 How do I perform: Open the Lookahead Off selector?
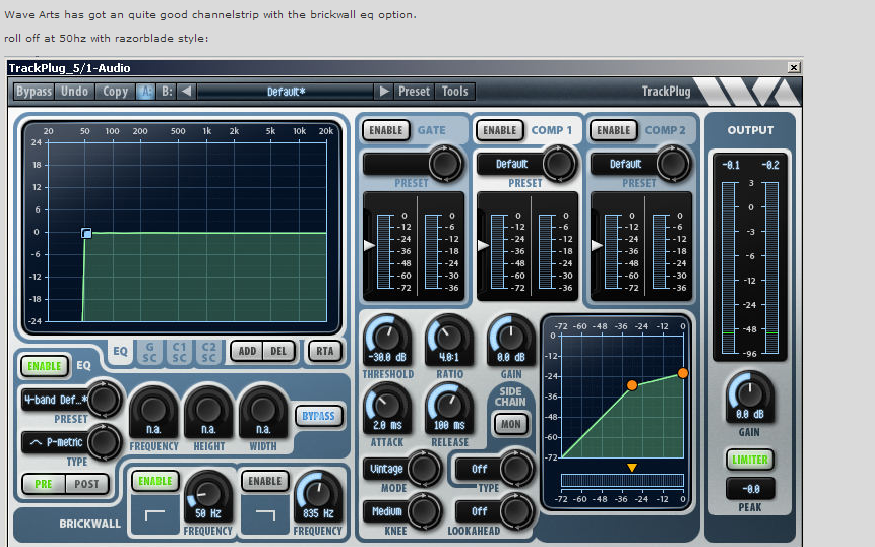pos(479,511)
